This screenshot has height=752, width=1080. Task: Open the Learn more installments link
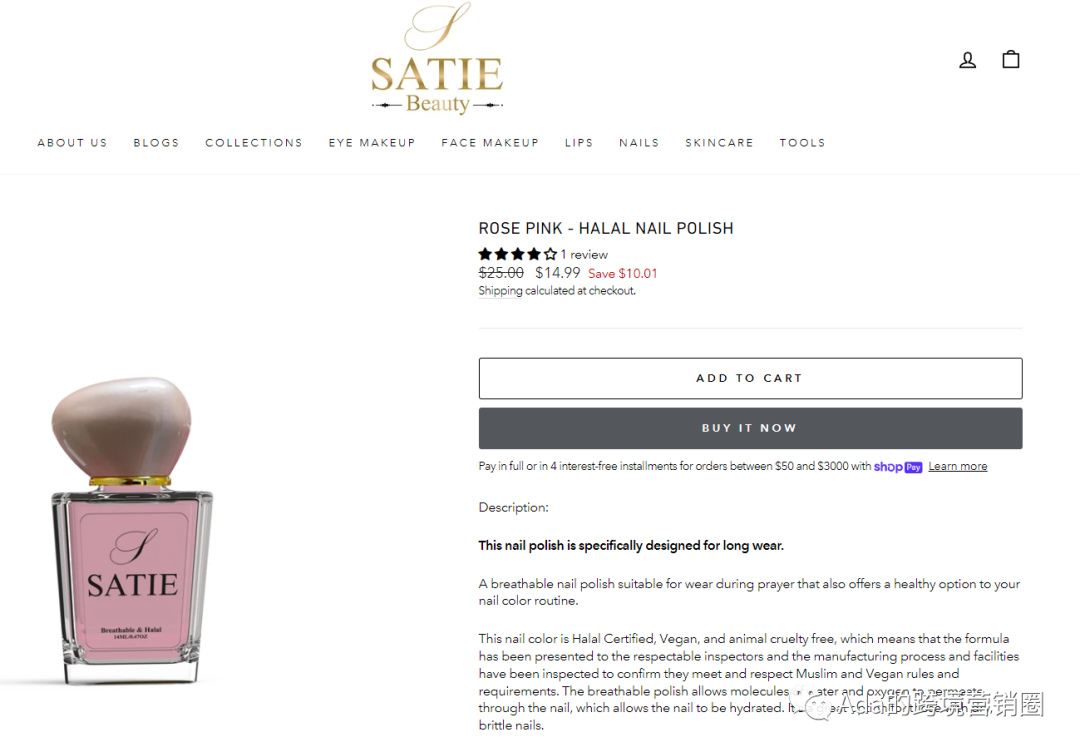[957, 466]
